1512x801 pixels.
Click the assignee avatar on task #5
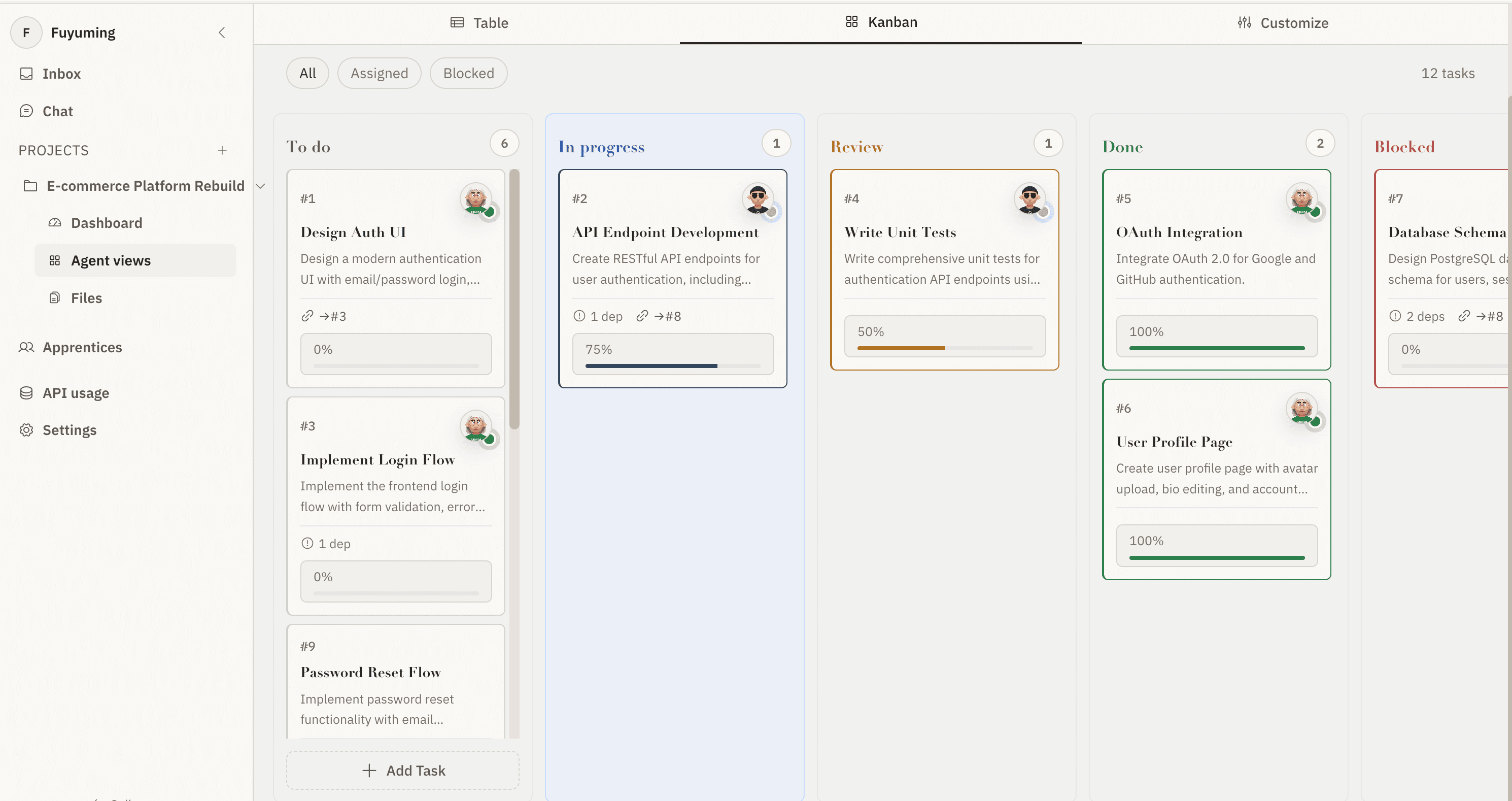[1301, 198]
